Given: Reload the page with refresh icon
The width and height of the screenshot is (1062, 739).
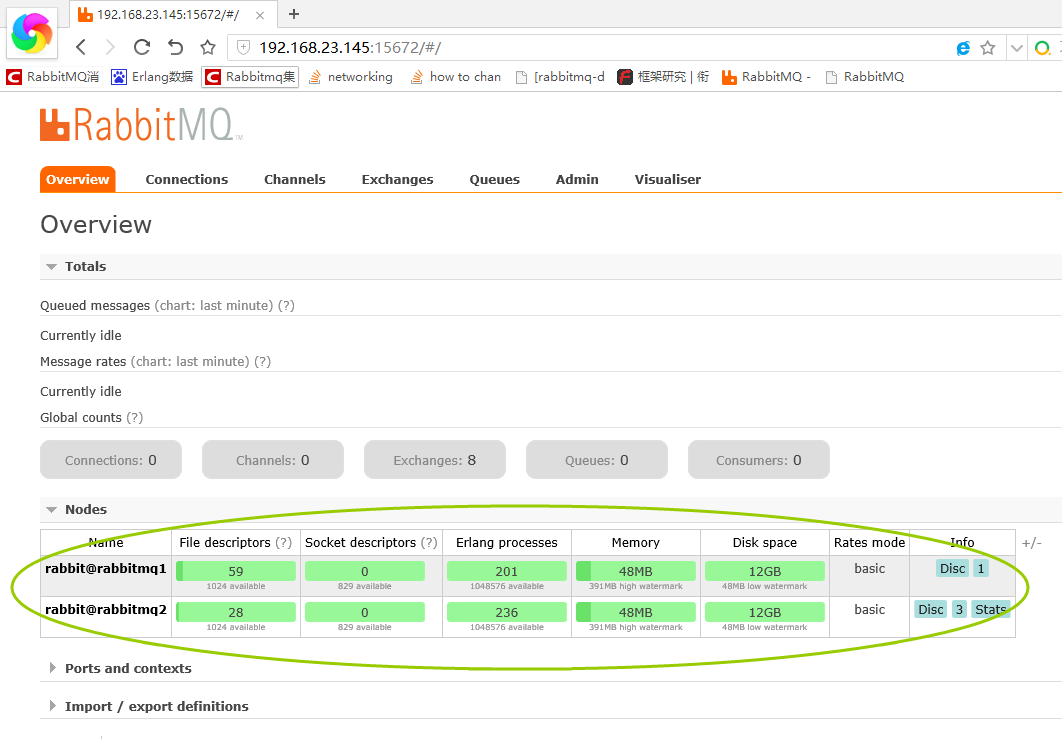Looking at the screenshot, I should click(x=142, y=47).
